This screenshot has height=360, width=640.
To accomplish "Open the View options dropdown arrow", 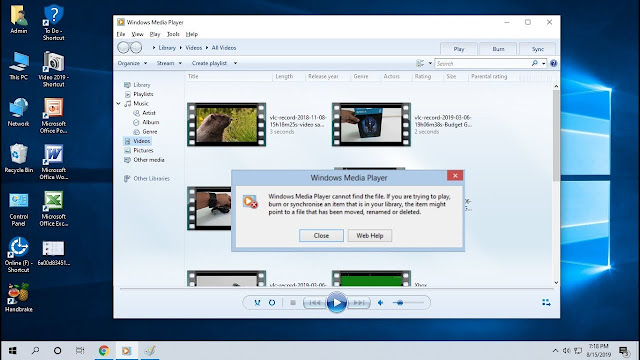I will 430,63.
